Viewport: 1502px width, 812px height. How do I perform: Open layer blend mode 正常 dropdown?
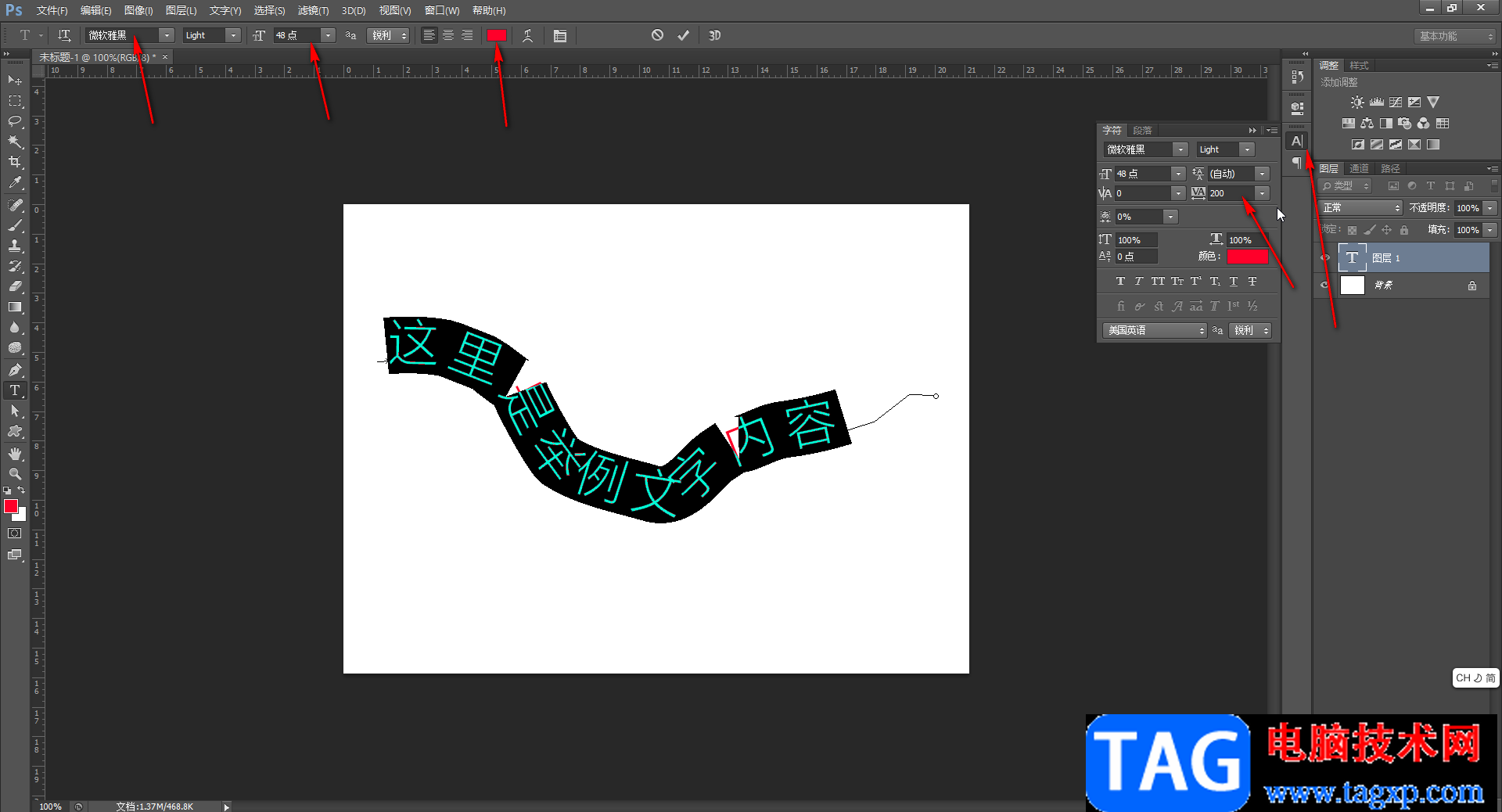pyautogui.click(x=1360, y=207)
